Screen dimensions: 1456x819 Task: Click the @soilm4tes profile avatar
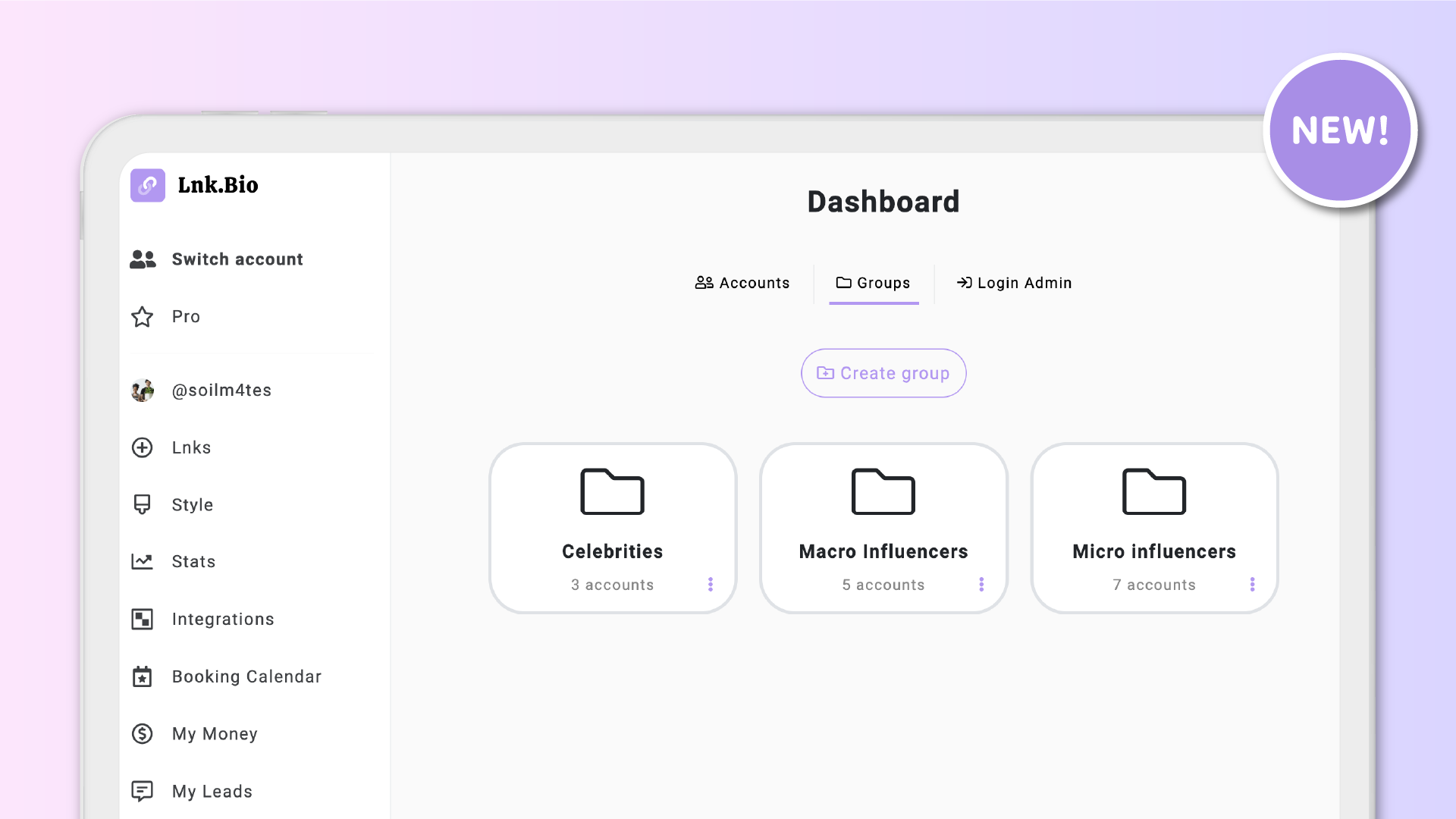pos(143,391)
